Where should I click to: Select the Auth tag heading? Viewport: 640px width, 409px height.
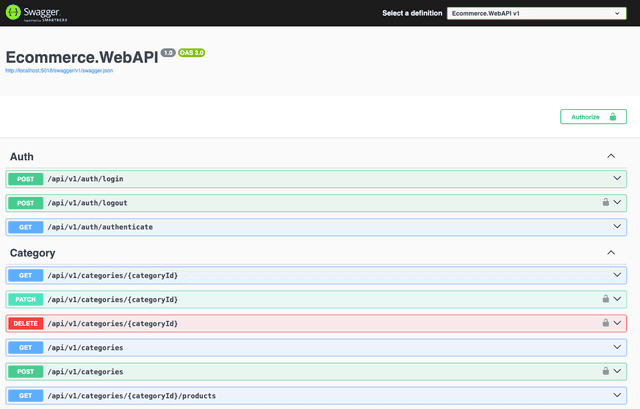[x=22, y=157]
